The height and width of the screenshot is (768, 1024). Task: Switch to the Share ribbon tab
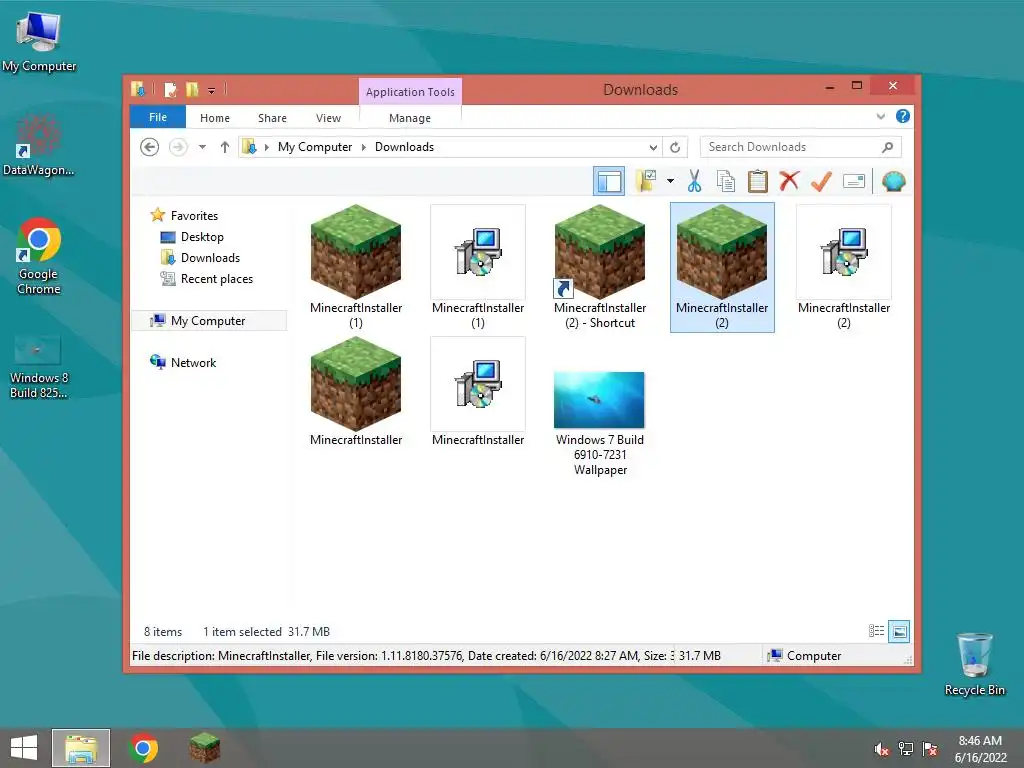pos(272,118)
